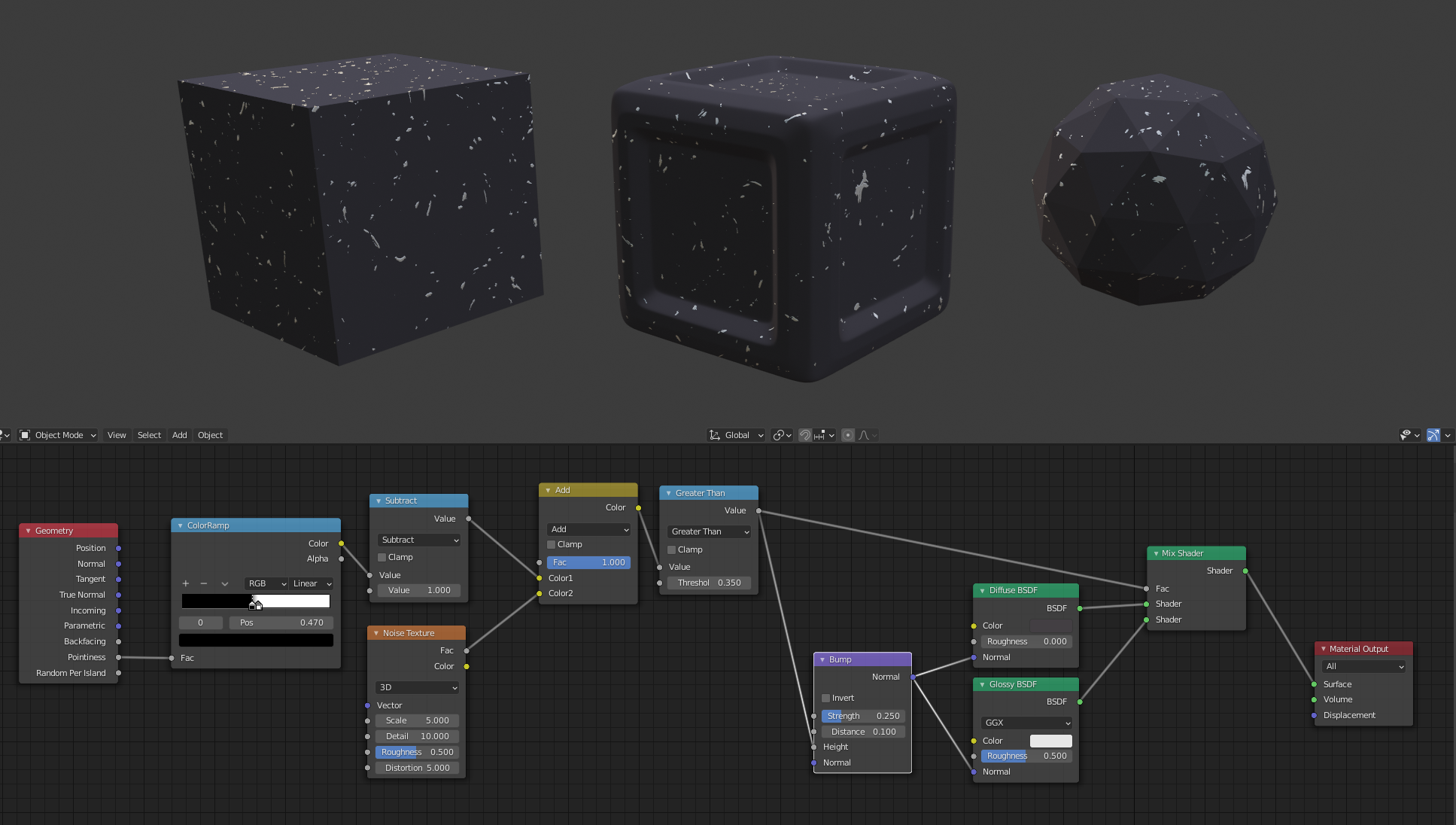Remove a ColorRamp stop with the minus icon

coord(203,583)
